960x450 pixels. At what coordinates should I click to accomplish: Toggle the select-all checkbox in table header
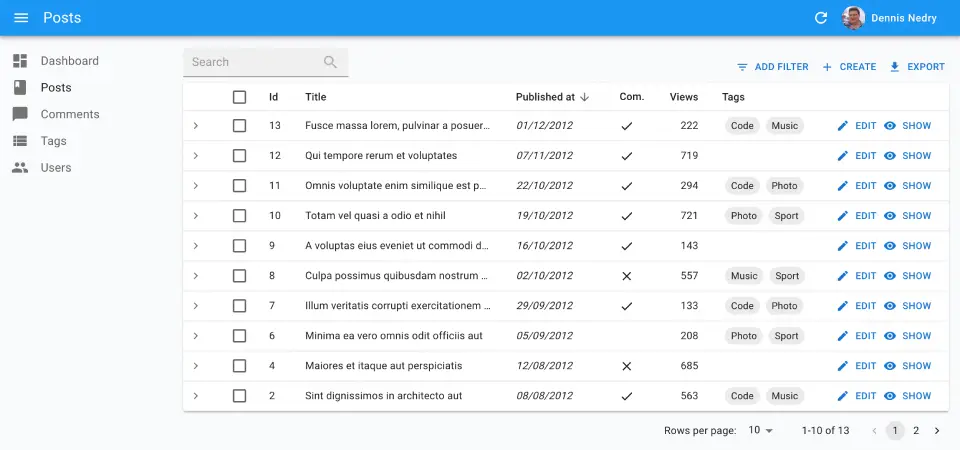pos(239,97)
